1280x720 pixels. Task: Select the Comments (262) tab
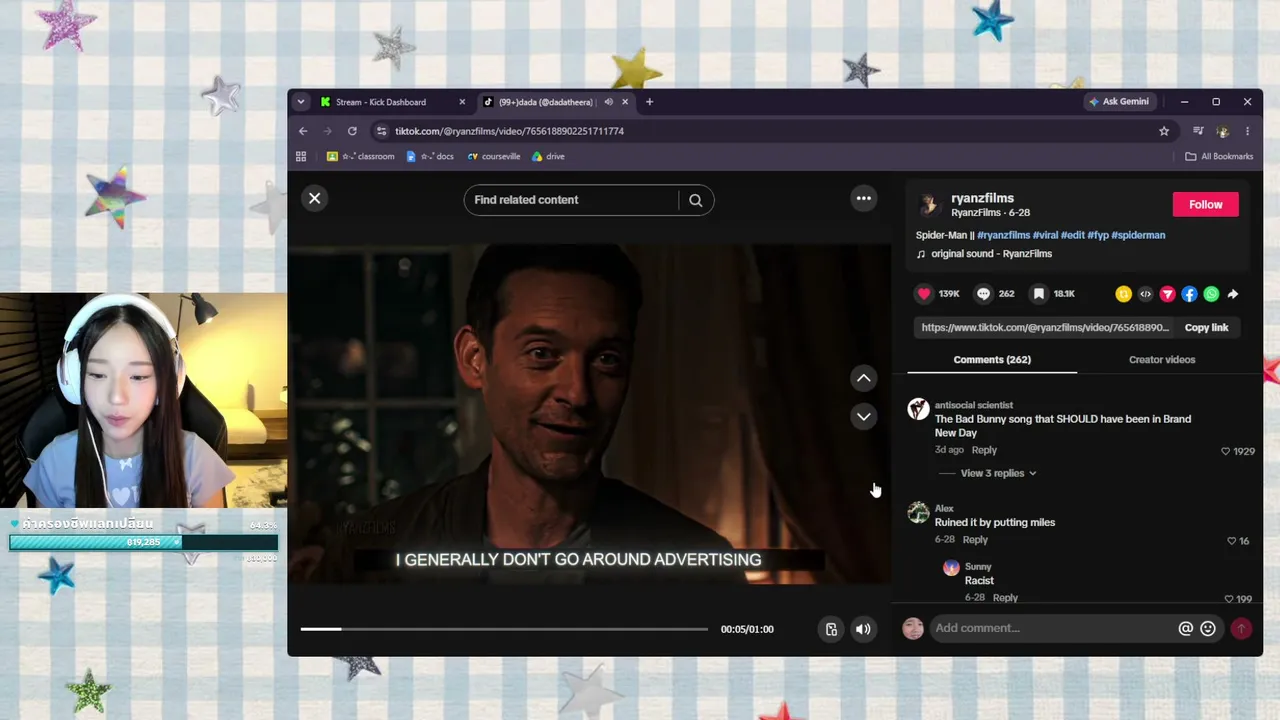click(x=992, y=360)
